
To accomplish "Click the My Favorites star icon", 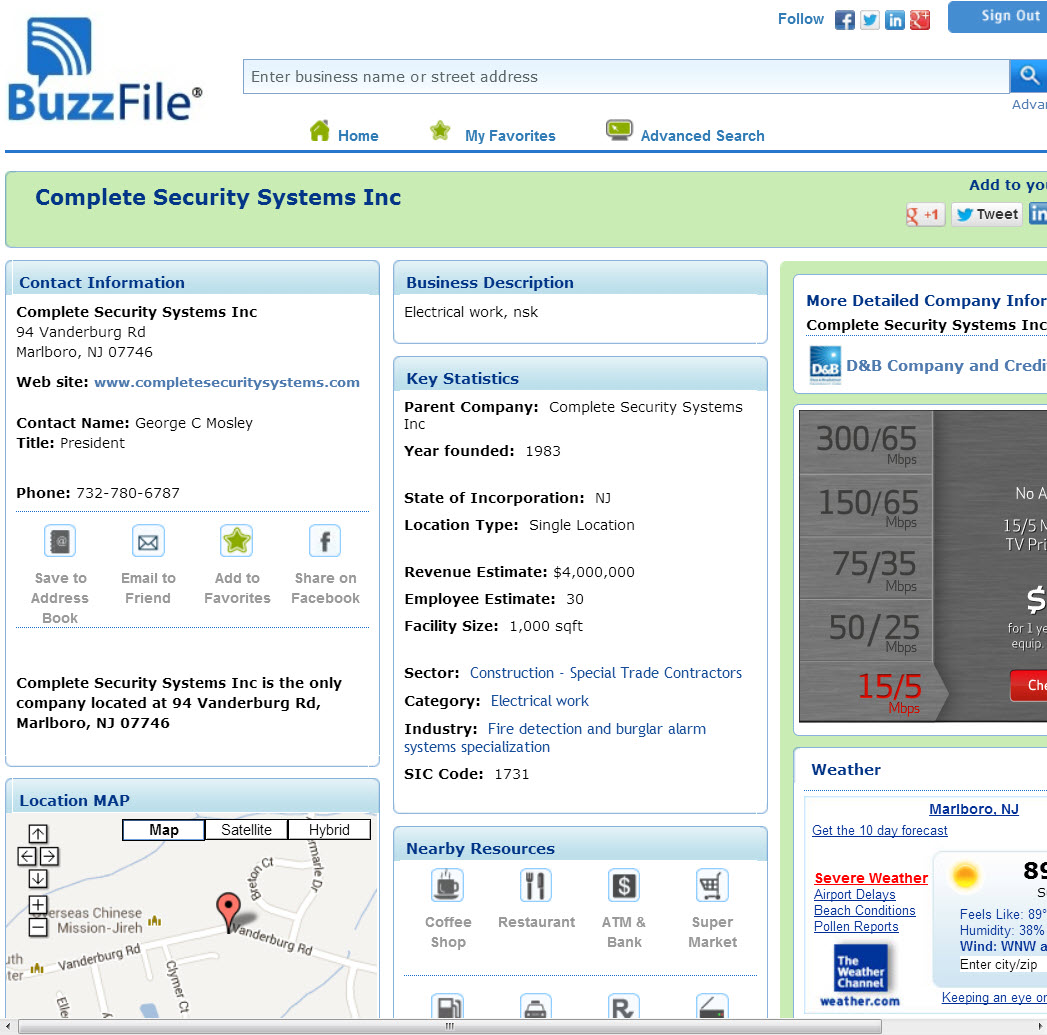I will [440, 131].
